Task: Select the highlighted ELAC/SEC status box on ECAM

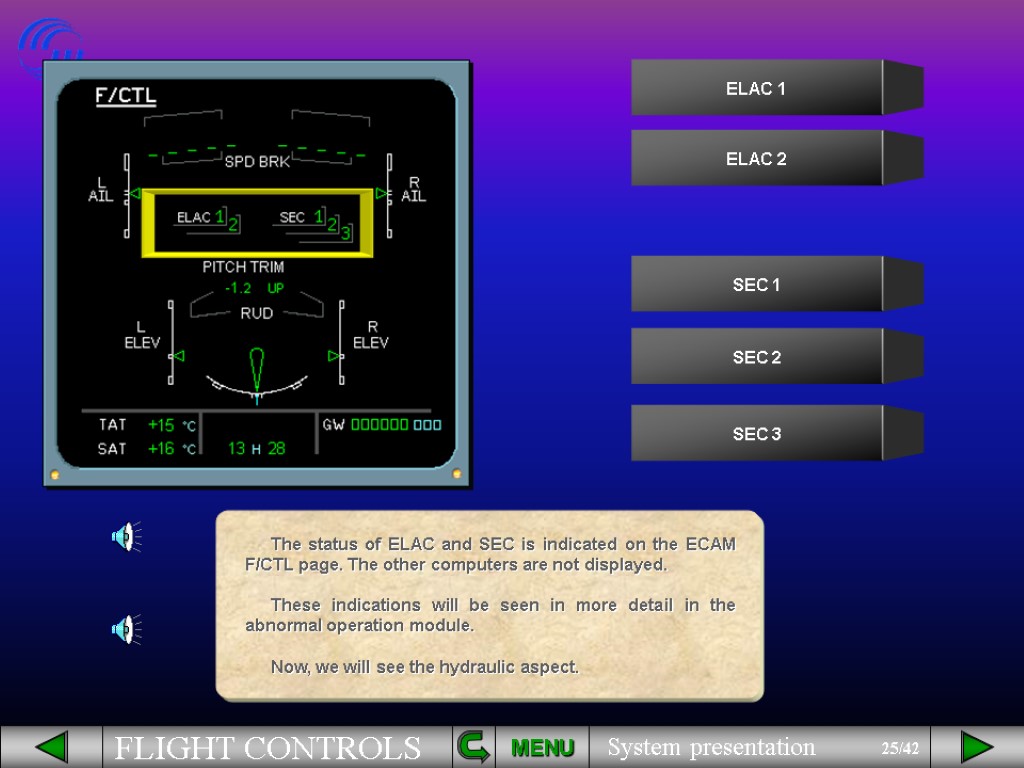Action: (258, 220)
